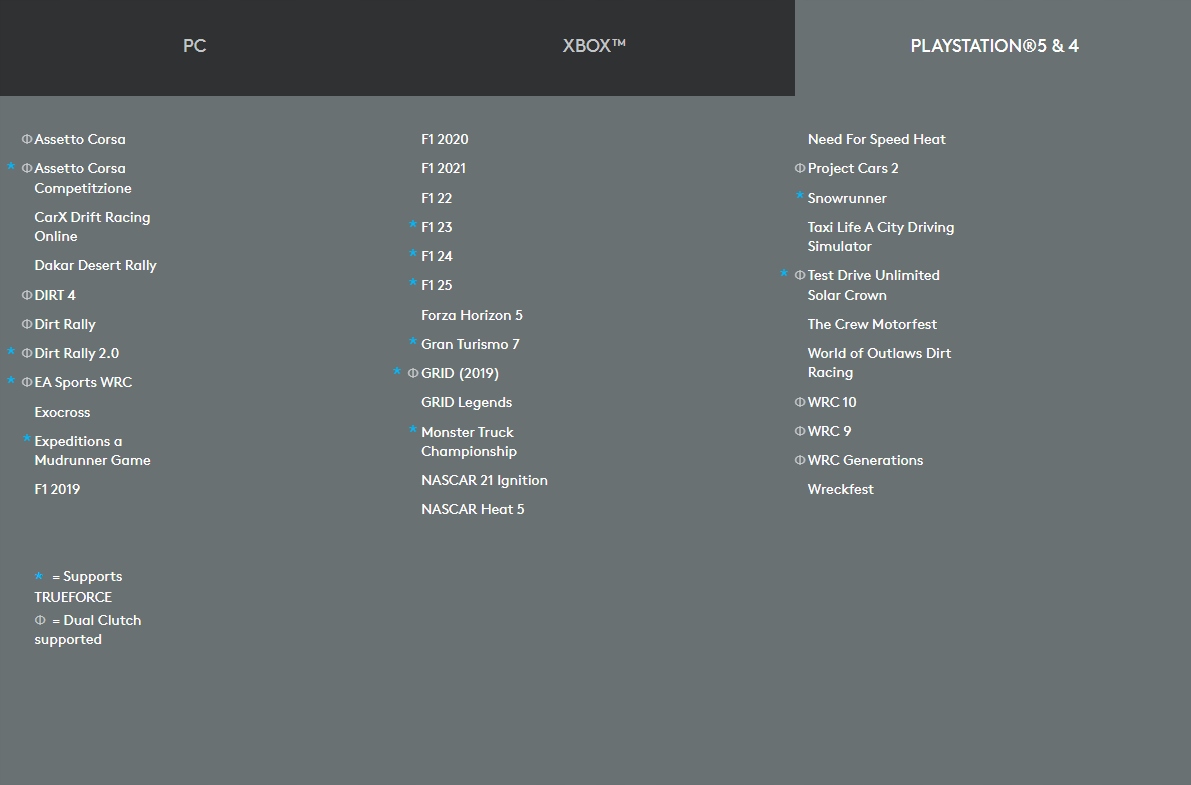1191x785 pixels.
Task: Click the dual clutch symbol in the legend
Action: point(40,620)
